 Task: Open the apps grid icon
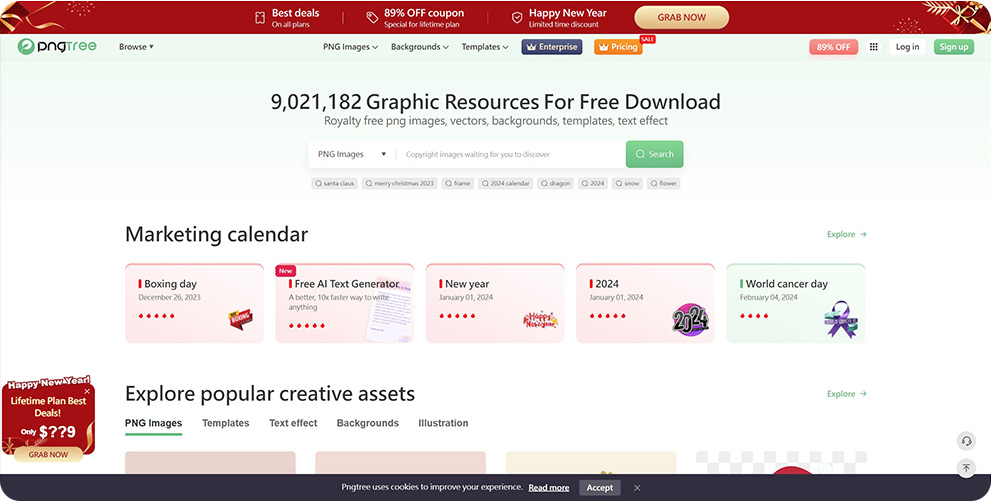[874, 47]
